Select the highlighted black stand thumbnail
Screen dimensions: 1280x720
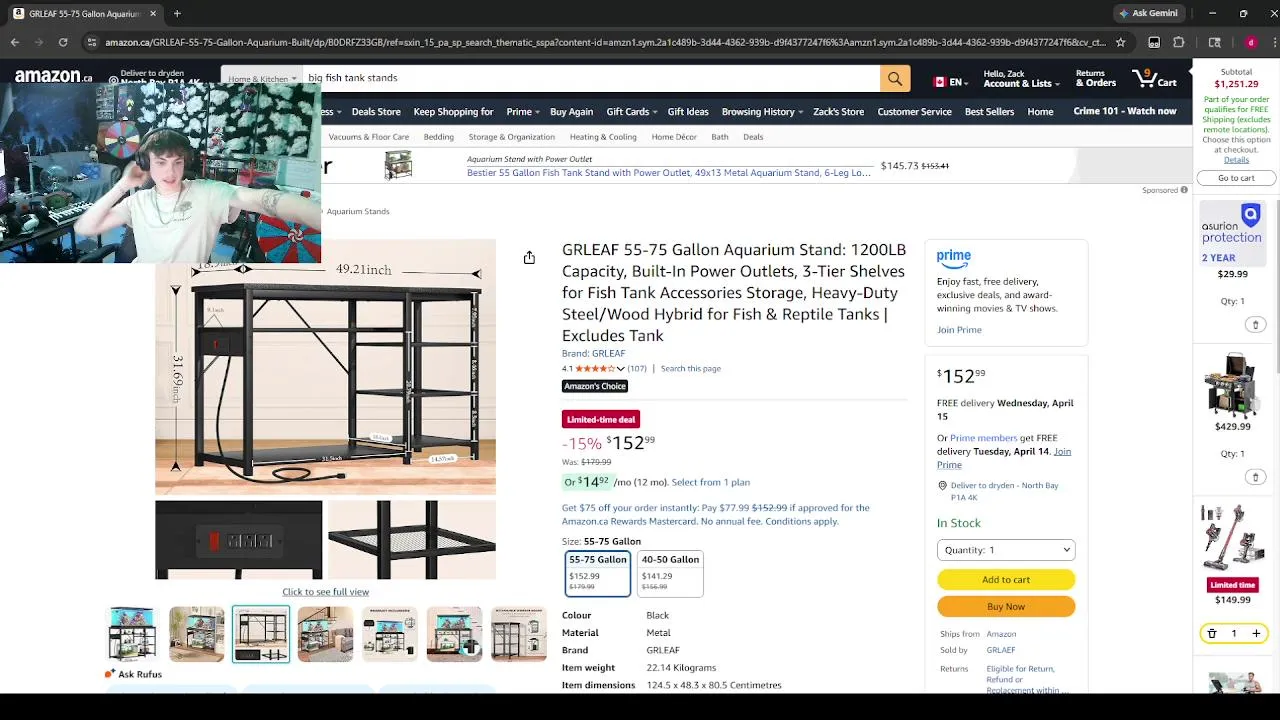point(261,634)
